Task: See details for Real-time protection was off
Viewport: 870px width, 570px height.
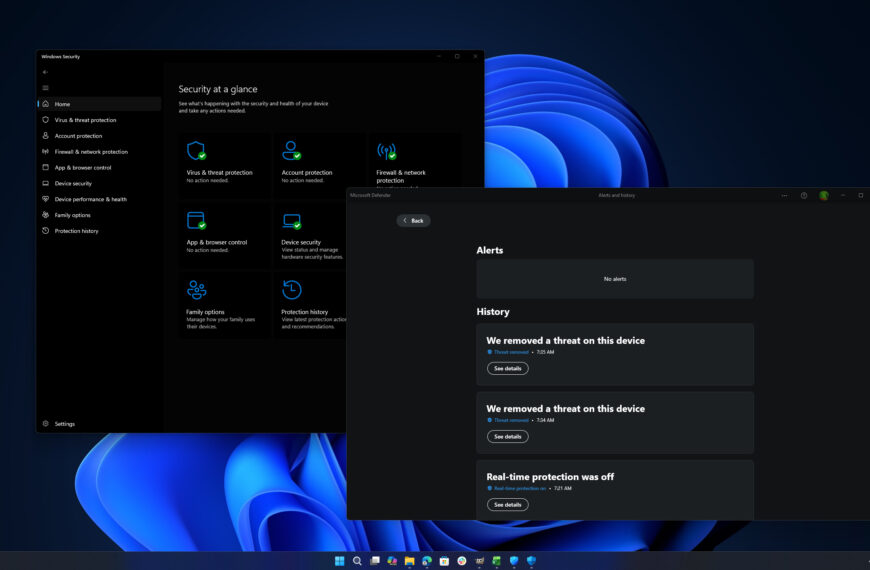Action: (x=508, y=505)
